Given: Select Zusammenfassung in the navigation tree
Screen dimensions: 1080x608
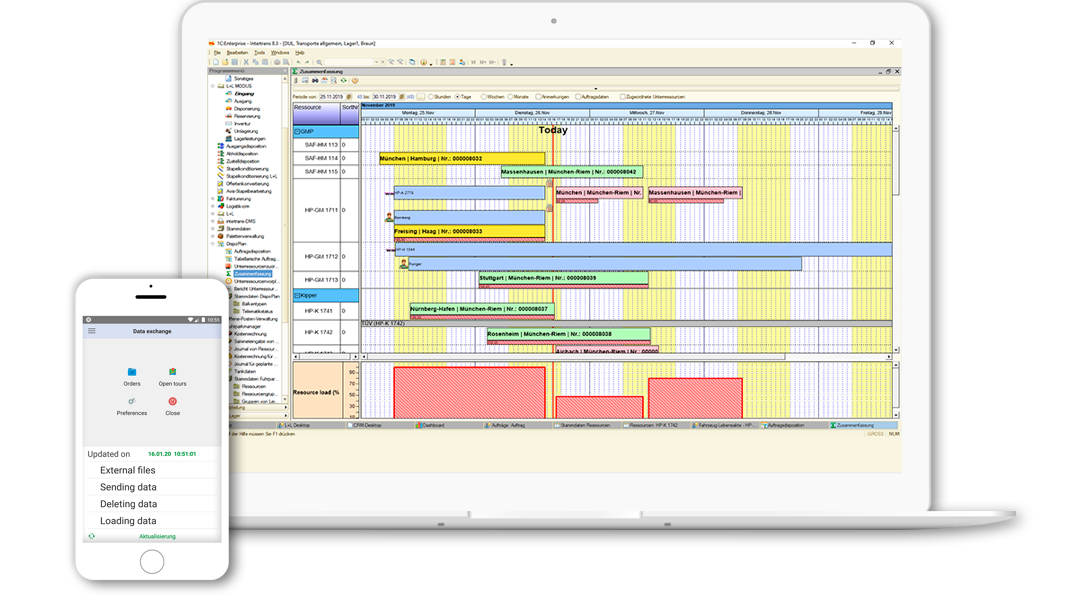Looking at the screenshot, I should click(x=252, y=274).
